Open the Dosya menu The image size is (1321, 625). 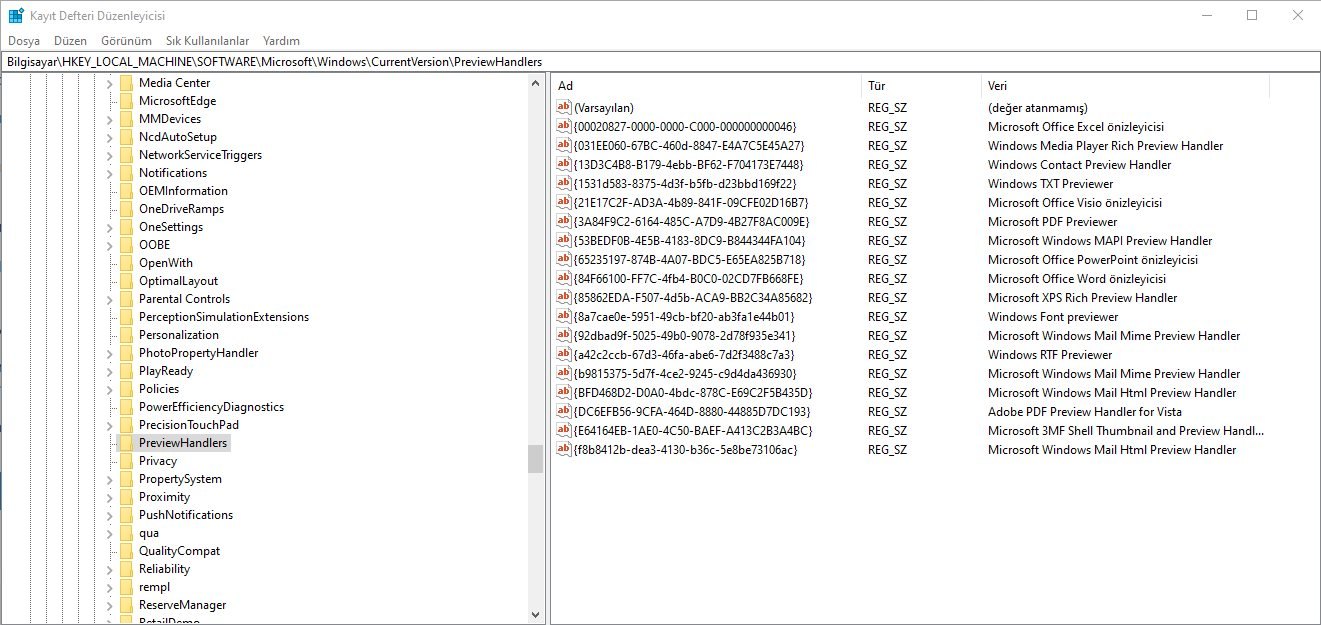(x=24, y=41)
